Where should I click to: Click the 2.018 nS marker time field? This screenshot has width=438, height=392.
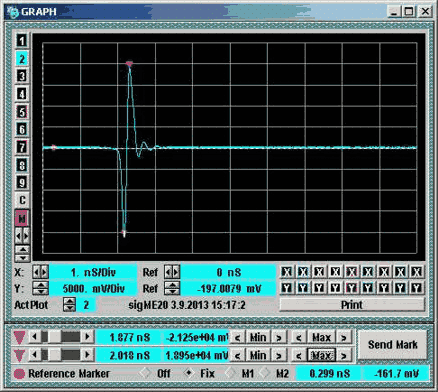click(x=129, y=355)
